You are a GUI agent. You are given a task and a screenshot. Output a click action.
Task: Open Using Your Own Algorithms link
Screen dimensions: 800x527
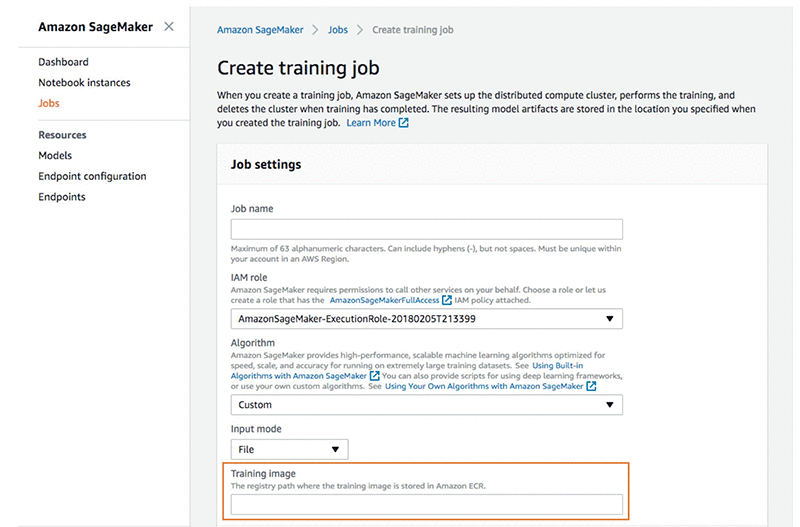coord(484,386)
